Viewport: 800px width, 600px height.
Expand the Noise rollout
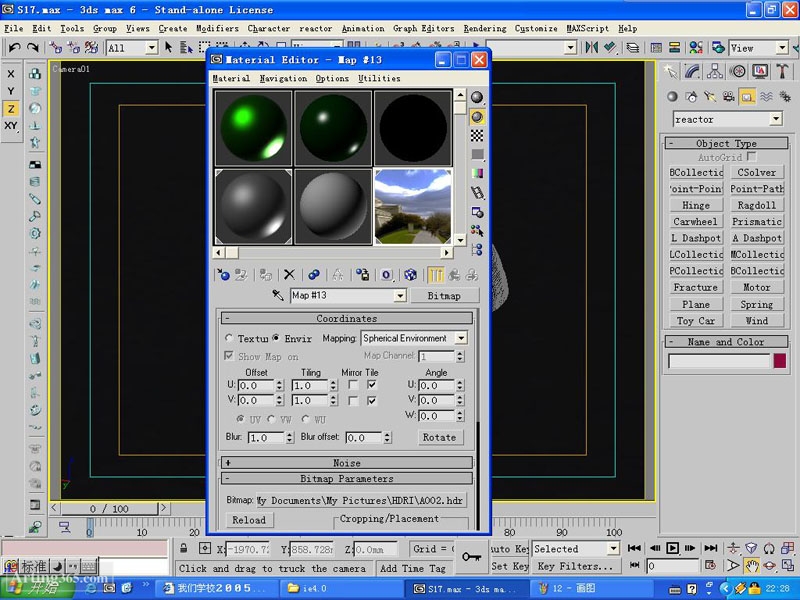tap(346, 463)
